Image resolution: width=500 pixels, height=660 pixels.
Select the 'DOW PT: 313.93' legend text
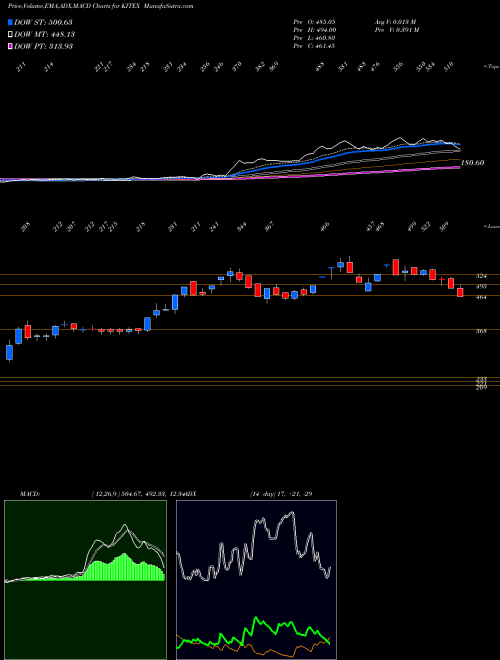coord(43,46)
